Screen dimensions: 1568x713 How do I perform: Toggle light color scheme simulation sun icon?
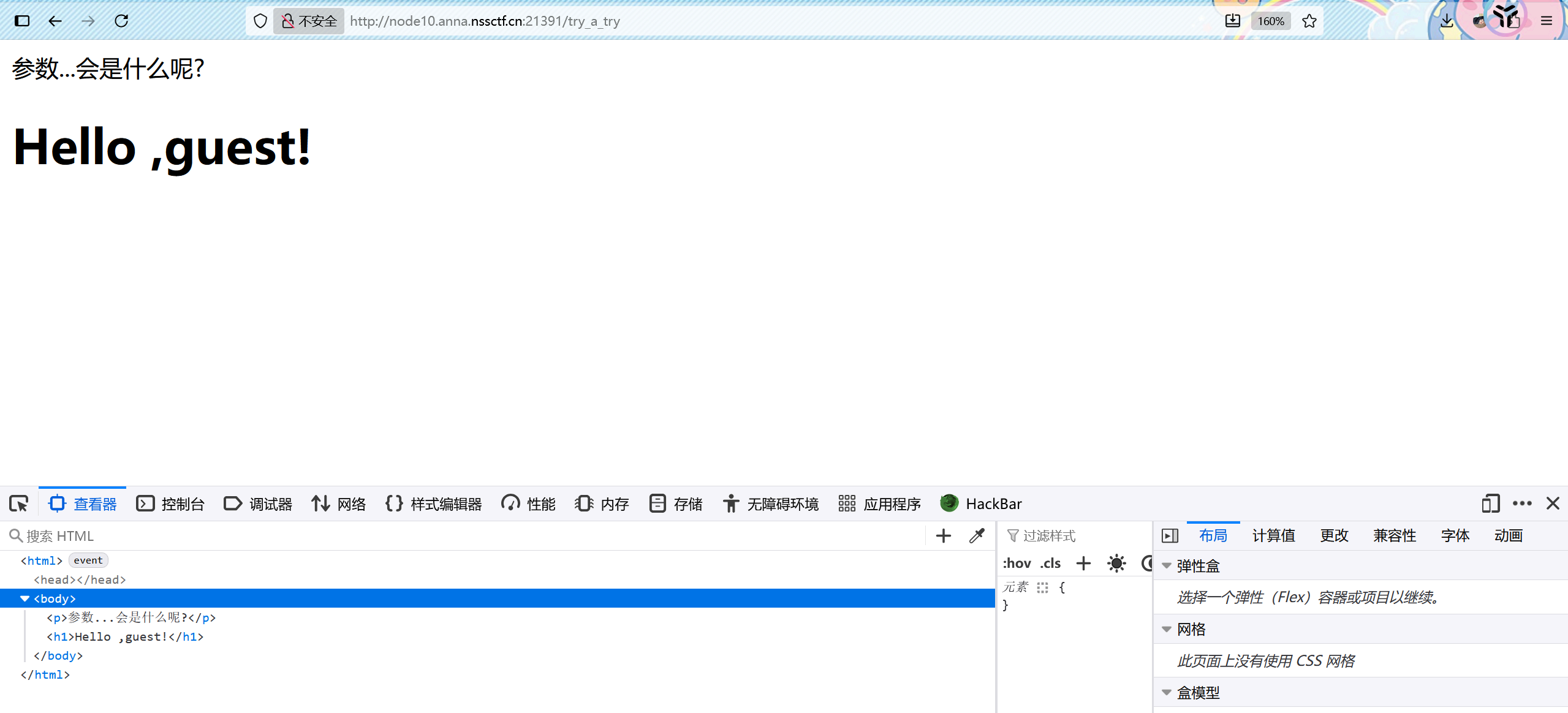[1116, 564]
